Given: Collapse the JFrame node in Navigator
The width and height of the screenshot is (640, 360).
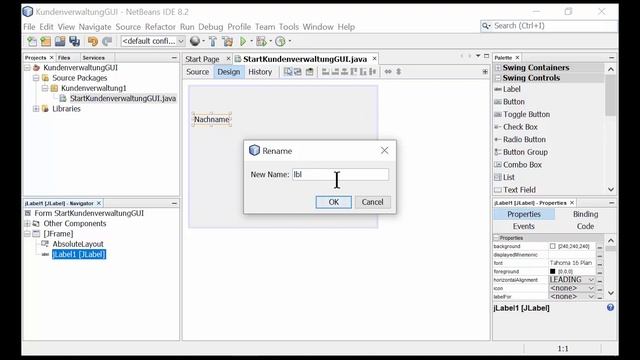Looking at the screenshot, I should pyautogui.click(x=27, y=234).
